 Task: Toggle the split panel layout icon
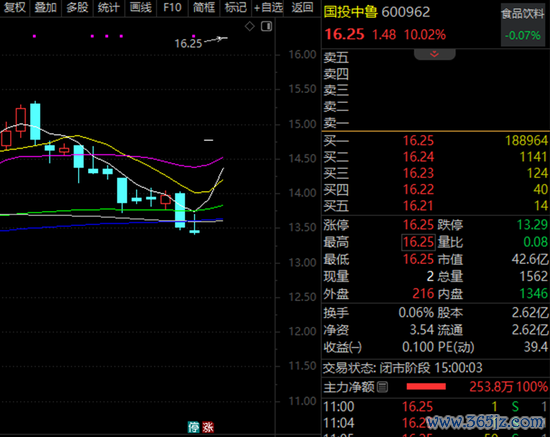tap(267, 26)
